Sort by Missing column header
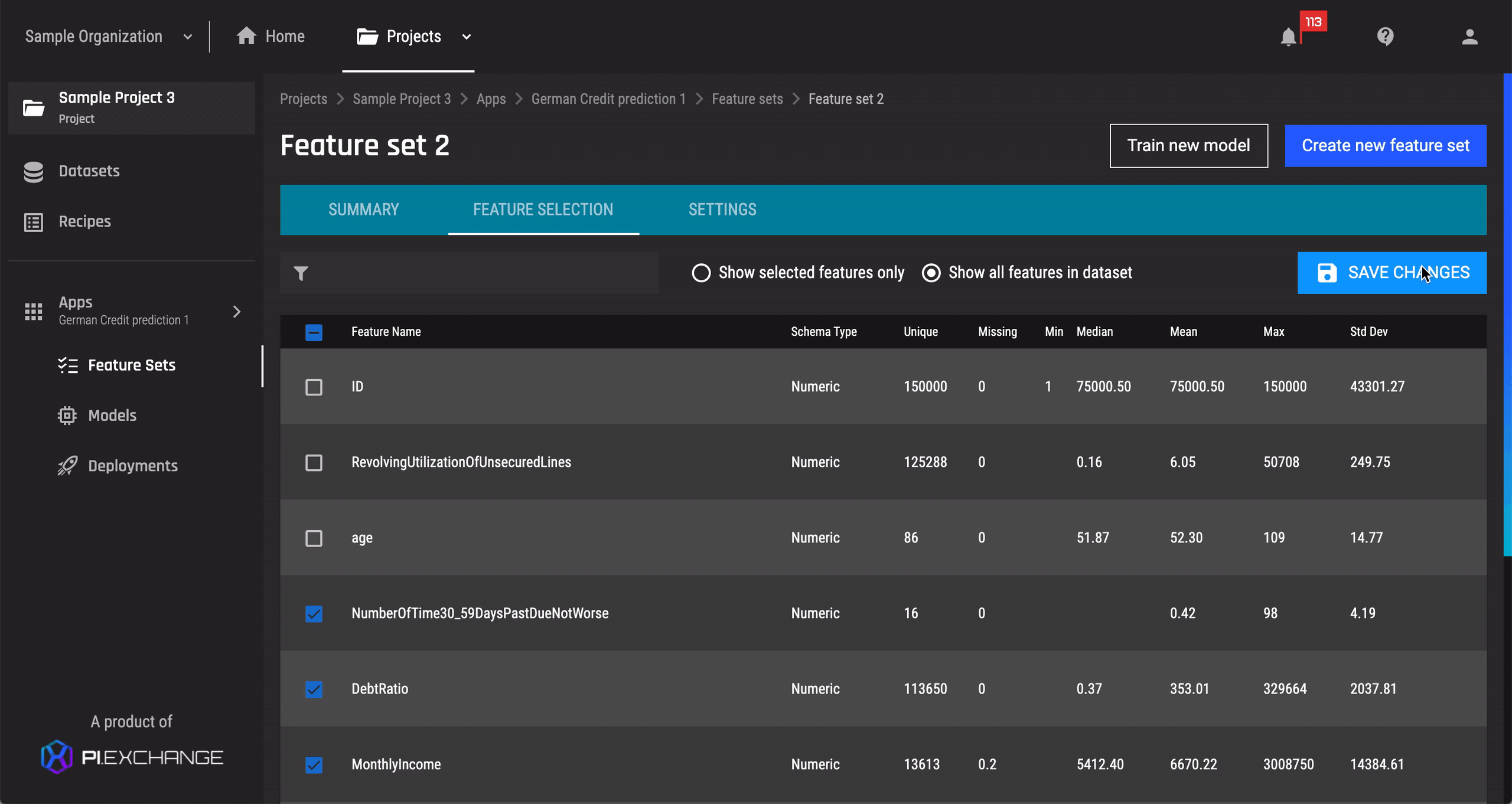Screen dimensions: 1512x804 [998, 332]
